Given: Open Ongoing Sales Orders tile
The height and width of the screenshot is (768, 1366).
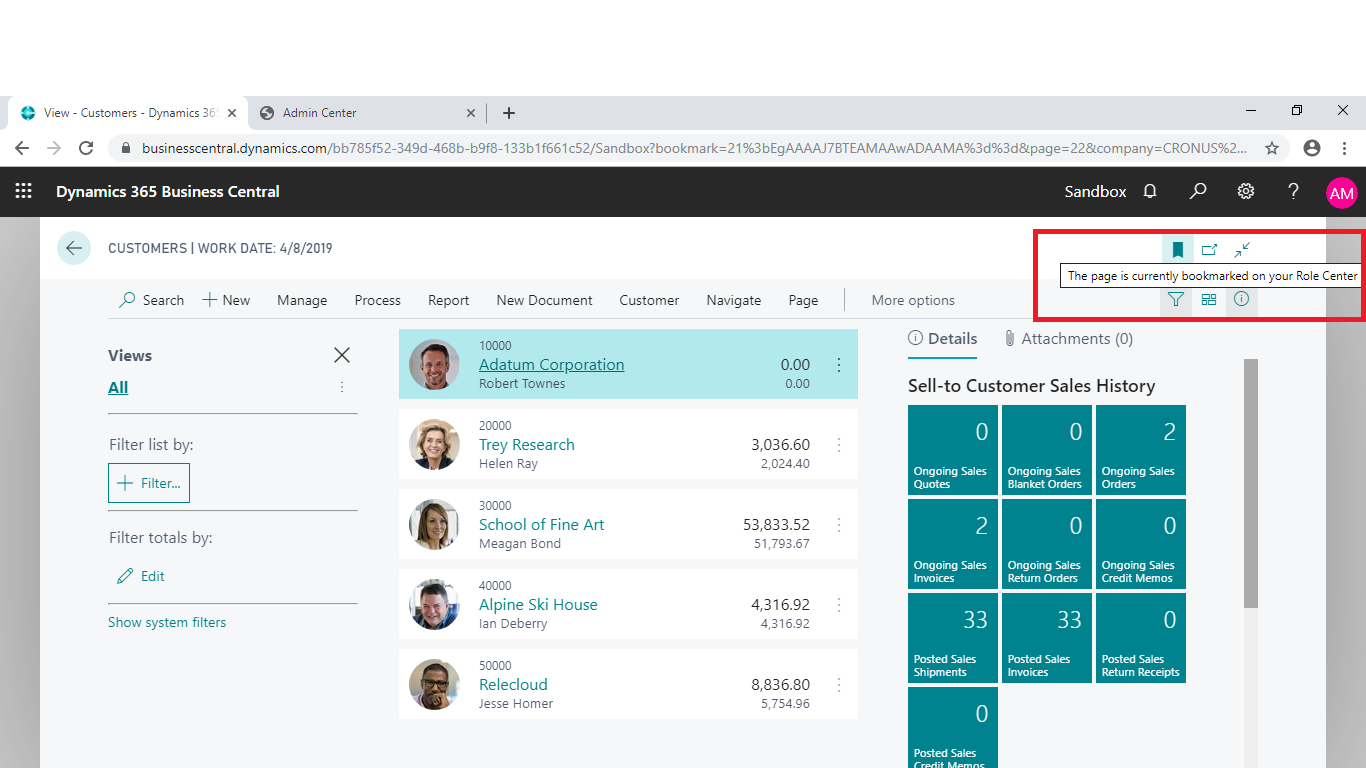Looking at the screenshot, I should click(1141, 450).
